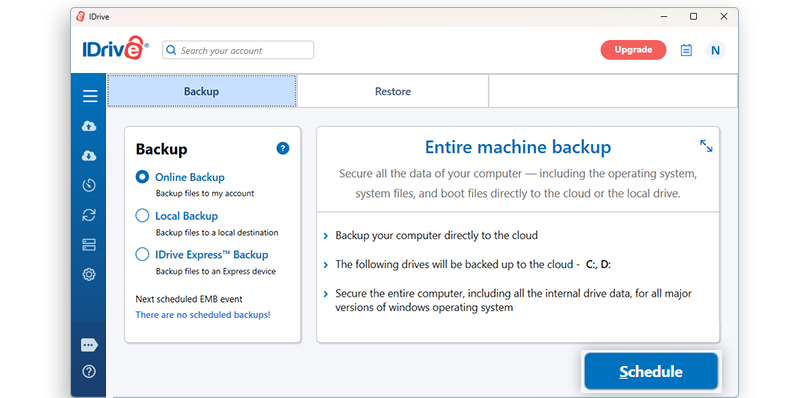Screen dimensions: 798x398
Task: Click the cloud download restore sidebar icon
Action: coord(89,155)
